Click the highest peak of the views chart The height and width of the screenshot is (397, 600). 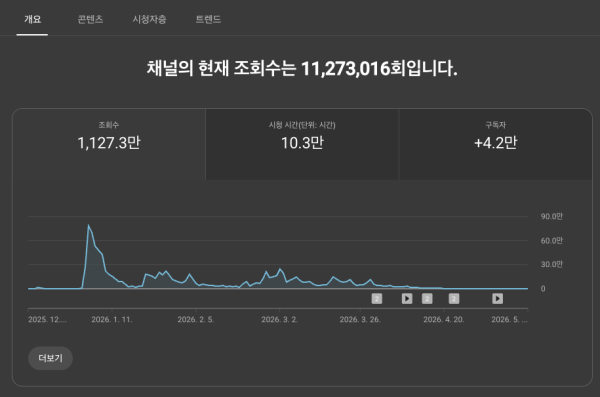[88, 225]
